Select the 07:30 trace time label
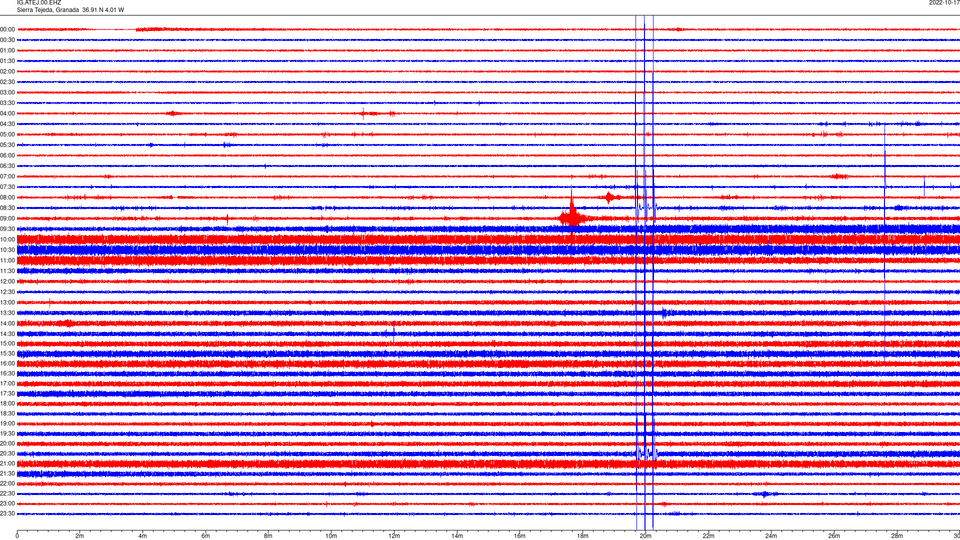Viewport: 960px width, 540px height. (x=7, y=187)
